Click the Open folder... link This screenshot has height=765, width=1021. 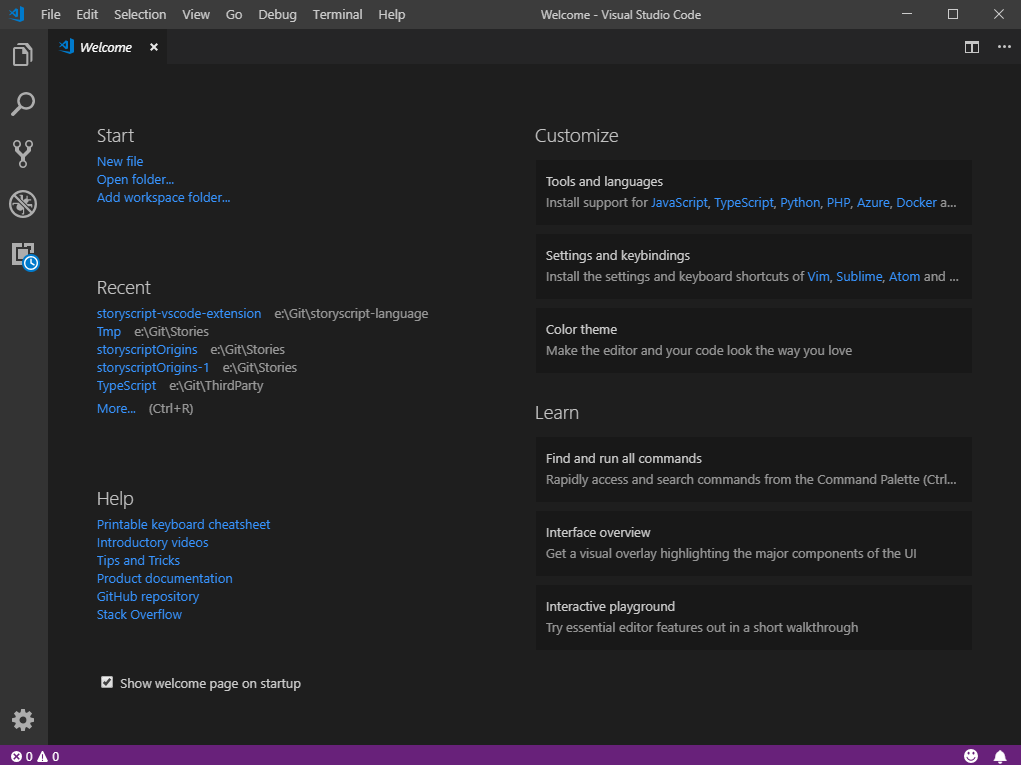click(x=135, y=180)
